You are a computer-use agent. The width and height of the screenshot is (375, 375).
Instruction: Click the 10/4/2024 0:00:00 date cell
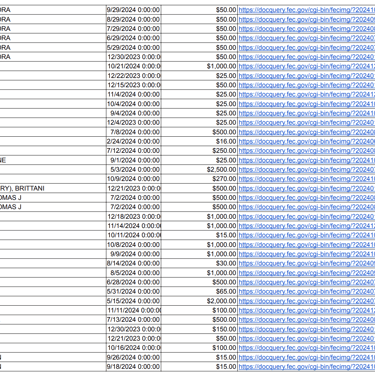point(134,104)
